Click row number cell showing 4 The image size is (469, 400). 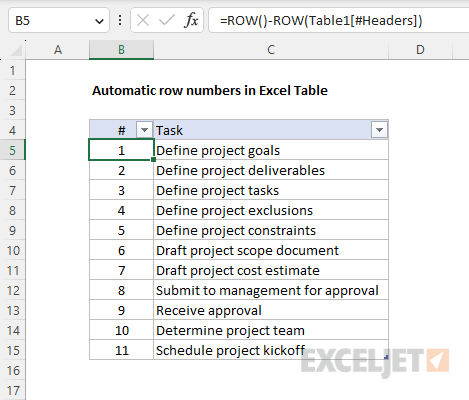121,210
